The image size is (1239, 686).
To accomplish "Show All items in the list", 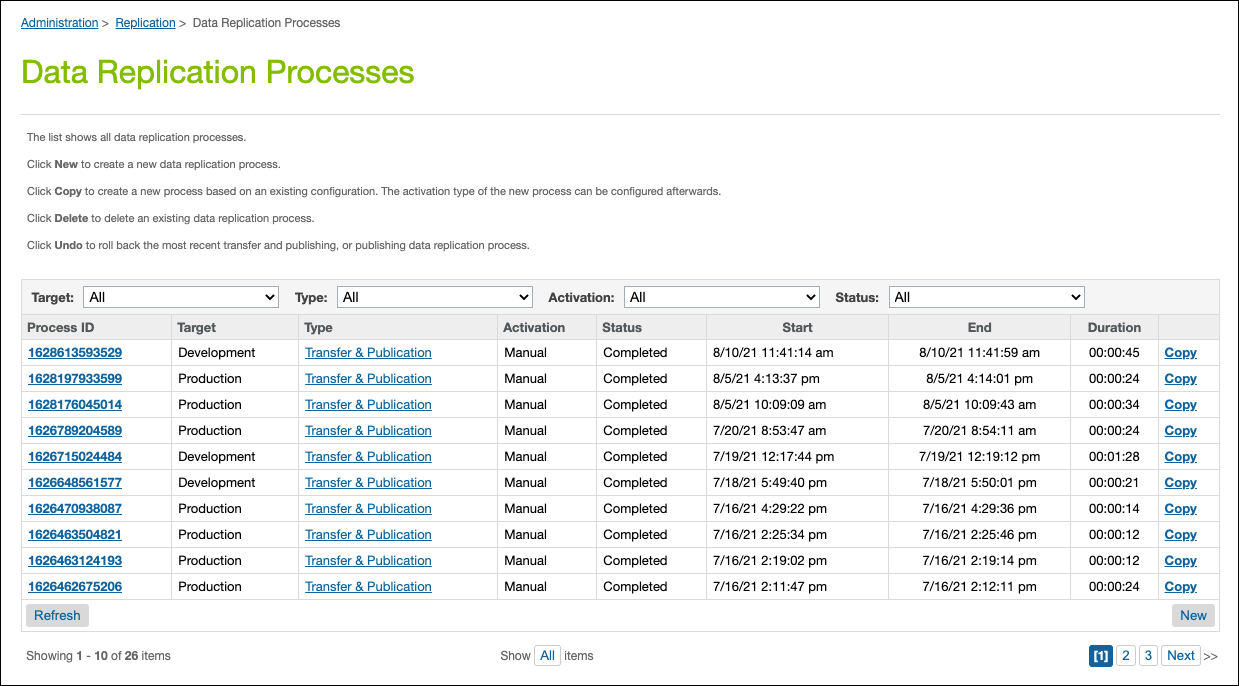I will 547,656.
